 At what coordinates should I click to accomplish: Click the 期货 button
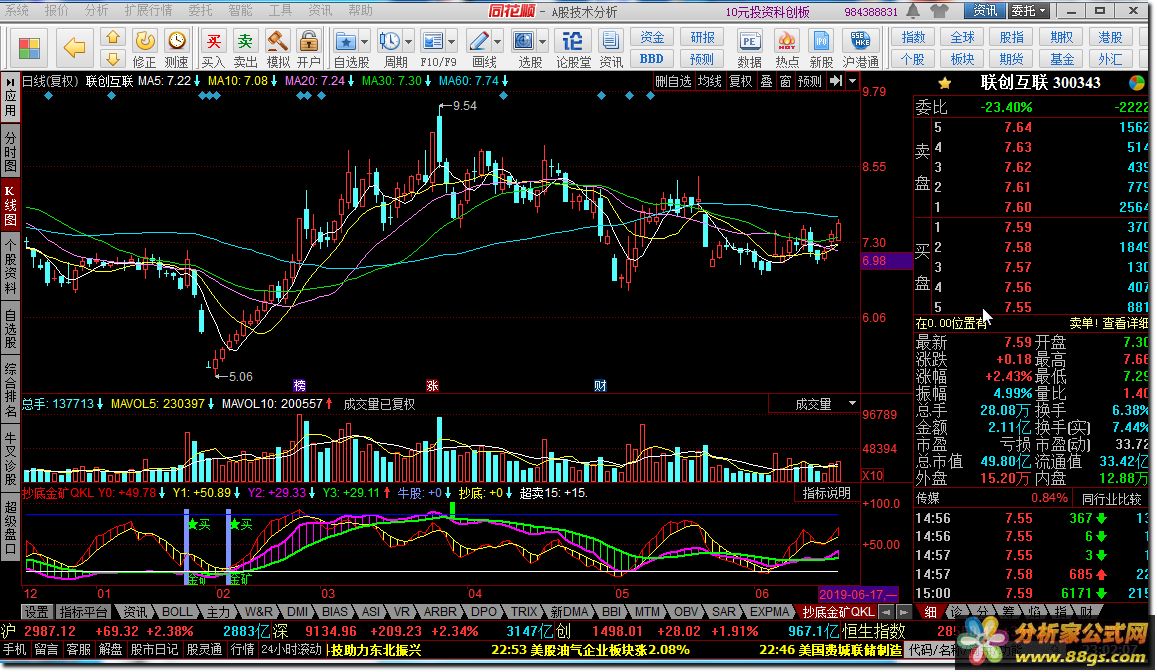point(1012,59)
